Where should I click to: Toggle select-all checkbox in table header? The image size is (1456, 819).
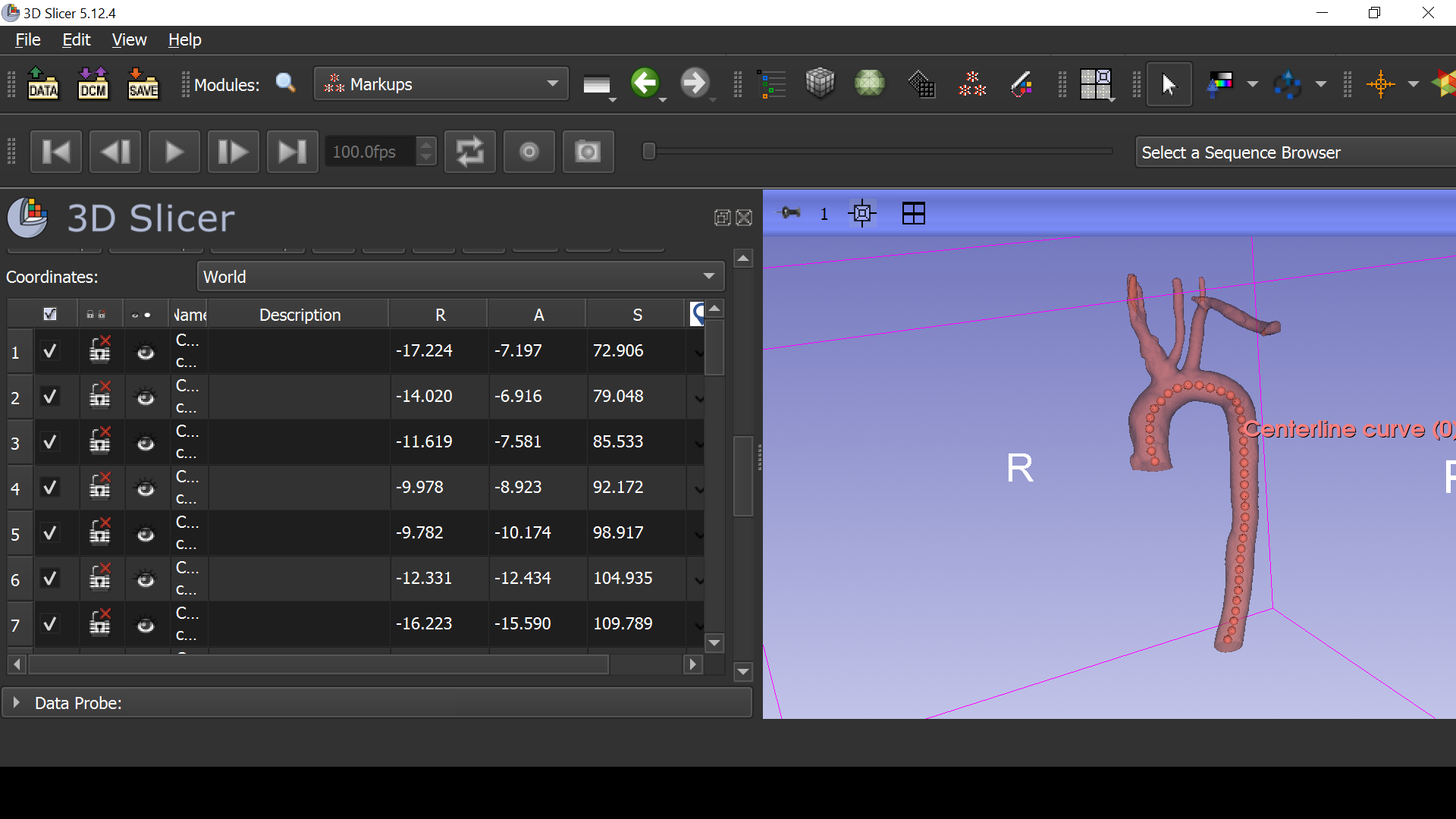coord(50,314)
